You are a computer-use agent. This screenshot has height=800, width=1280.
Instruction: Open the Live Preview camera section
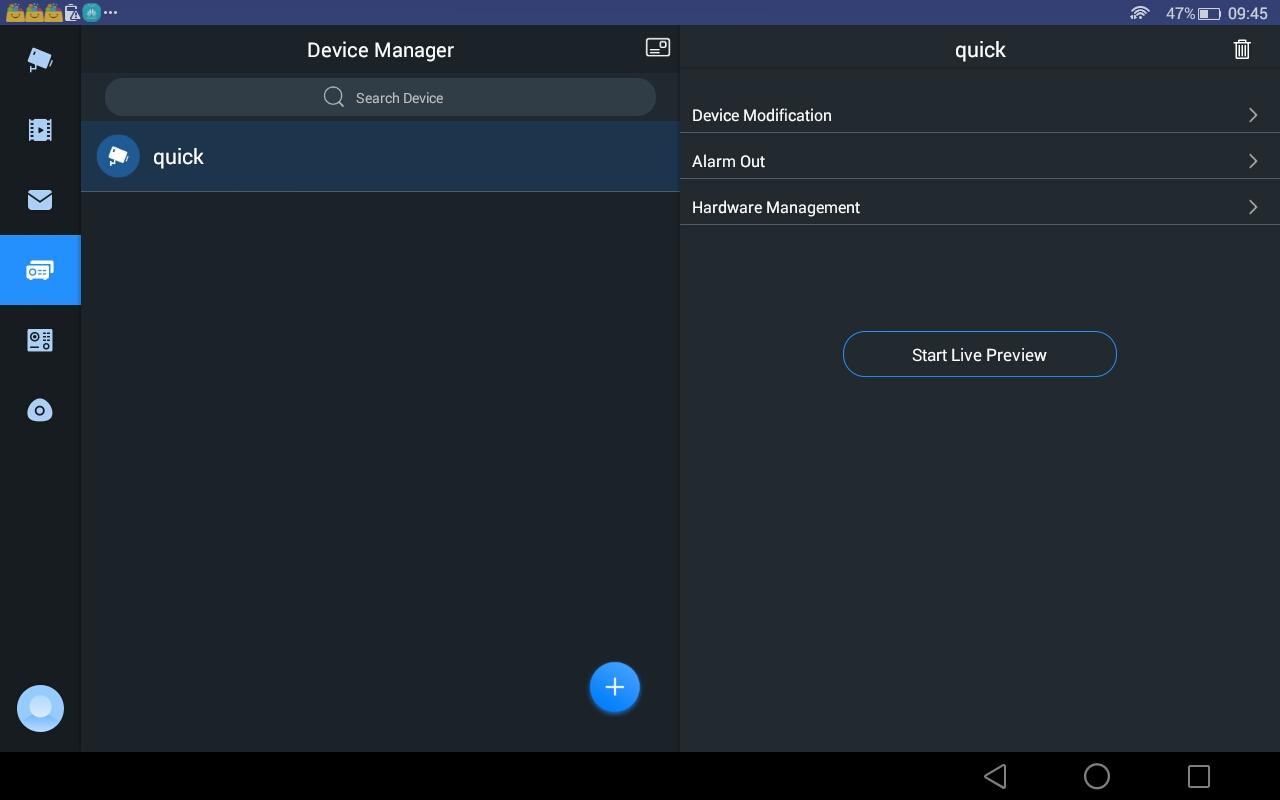point(40,60)
